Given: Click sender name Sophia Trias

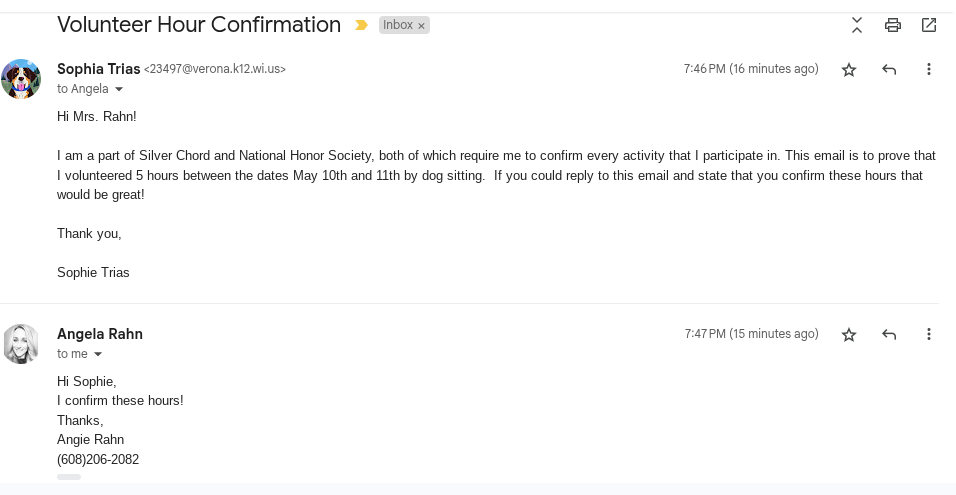Looking at the screenshot, I should (x=98, y=69).
